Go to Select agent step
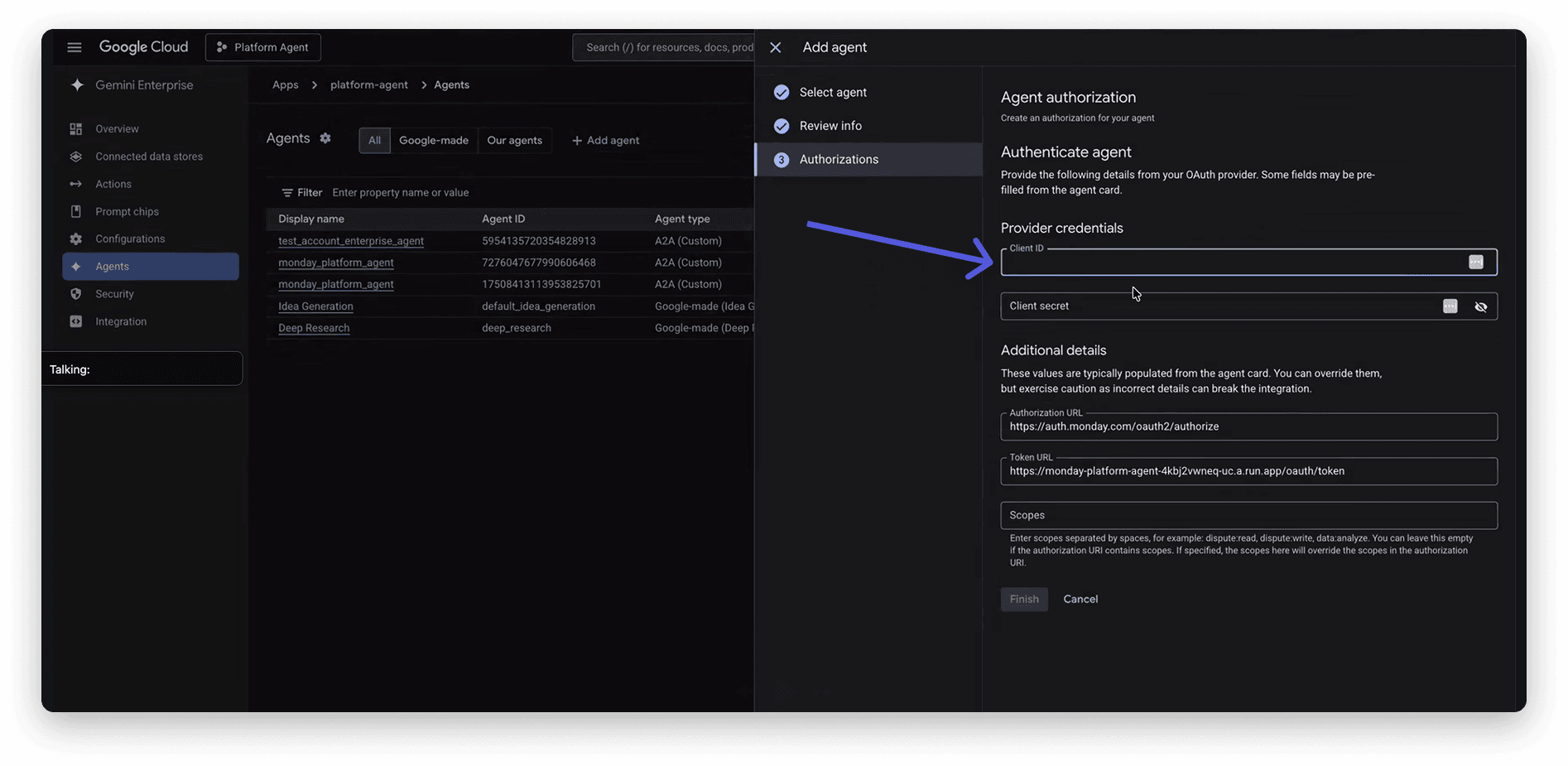 [868, 92]
